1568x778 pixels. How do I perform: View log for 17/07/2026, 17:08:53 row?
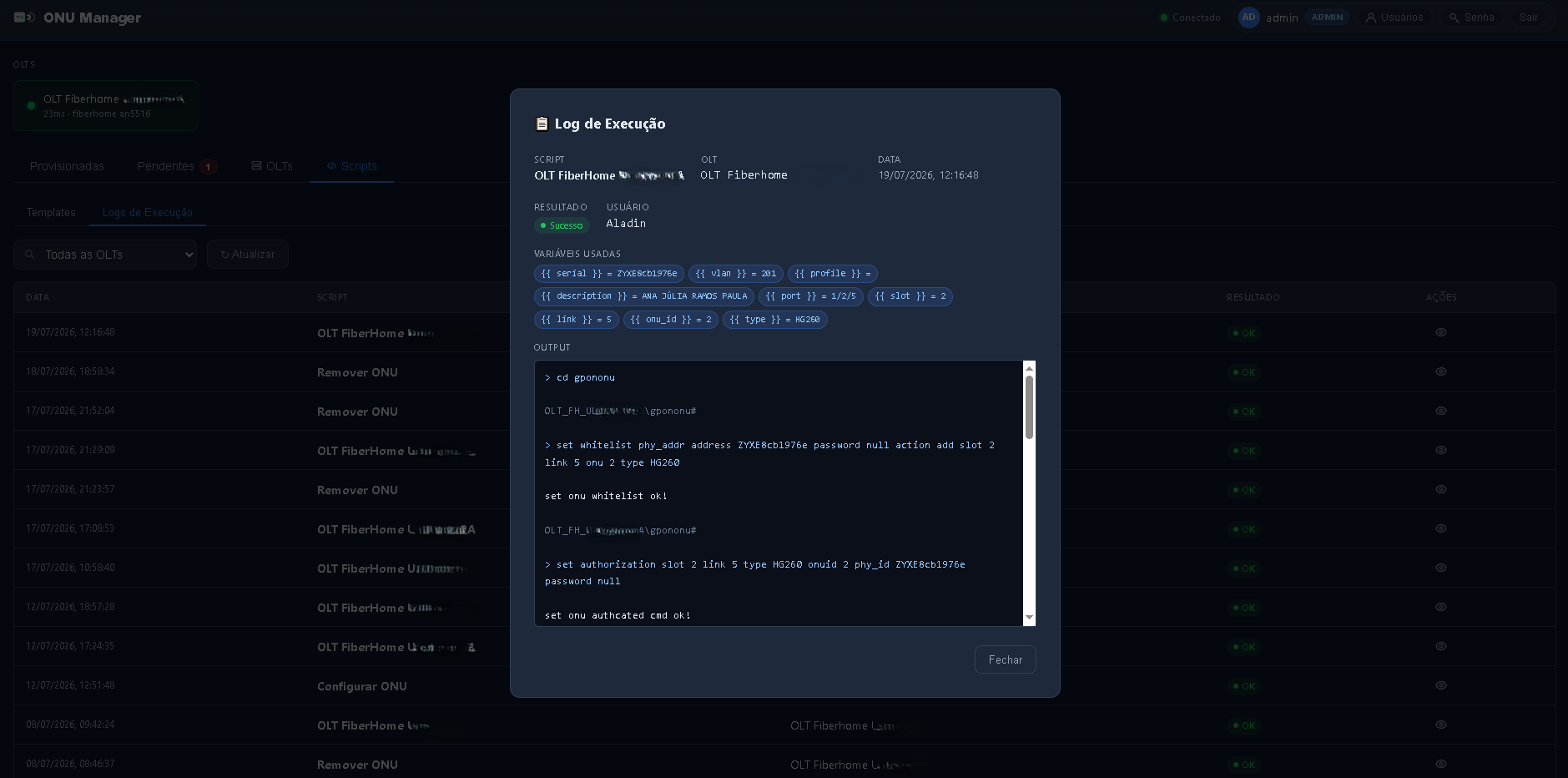pyautogui.click(x=1440, y=528)
